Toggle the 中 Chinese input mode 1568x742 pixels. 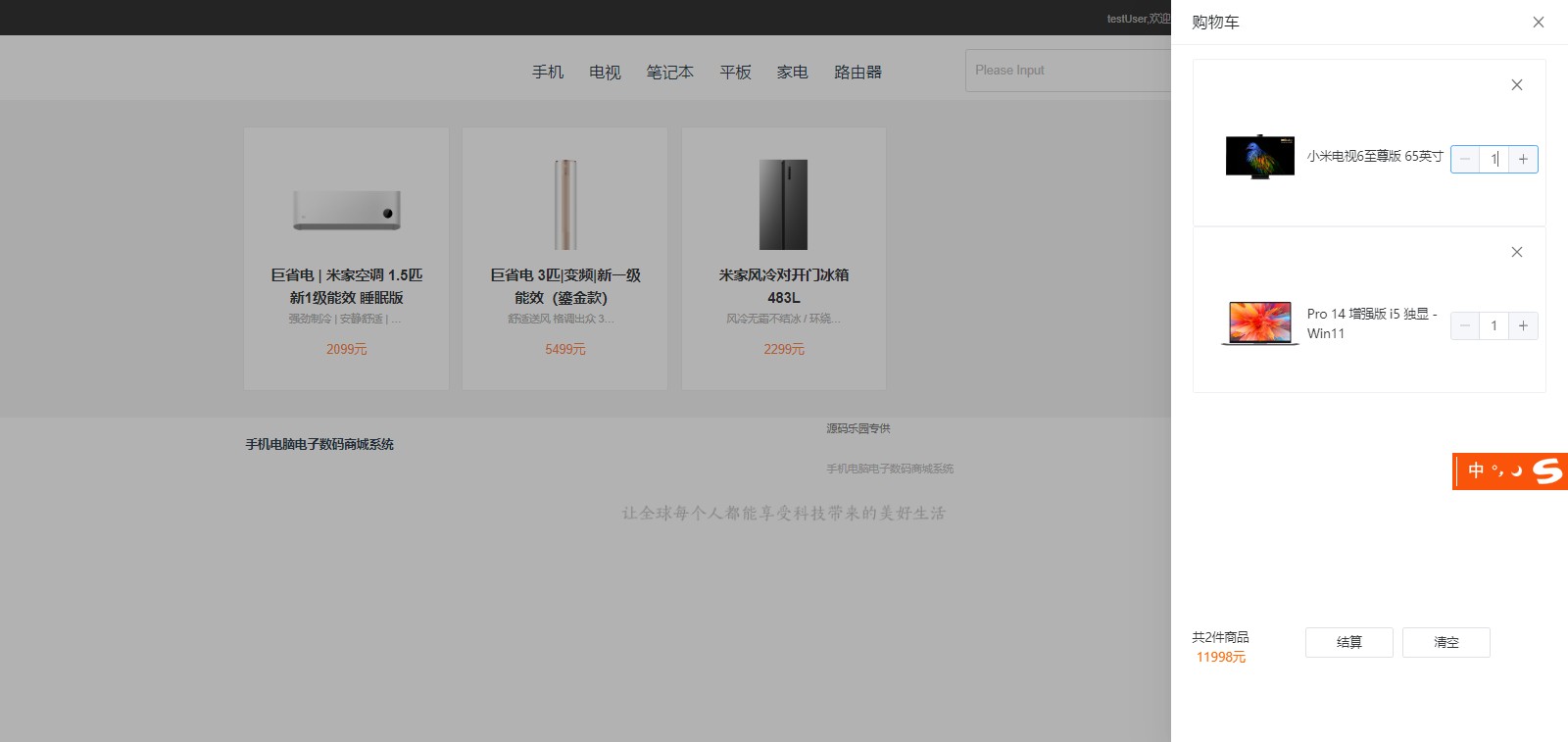tap(1476, 470)
